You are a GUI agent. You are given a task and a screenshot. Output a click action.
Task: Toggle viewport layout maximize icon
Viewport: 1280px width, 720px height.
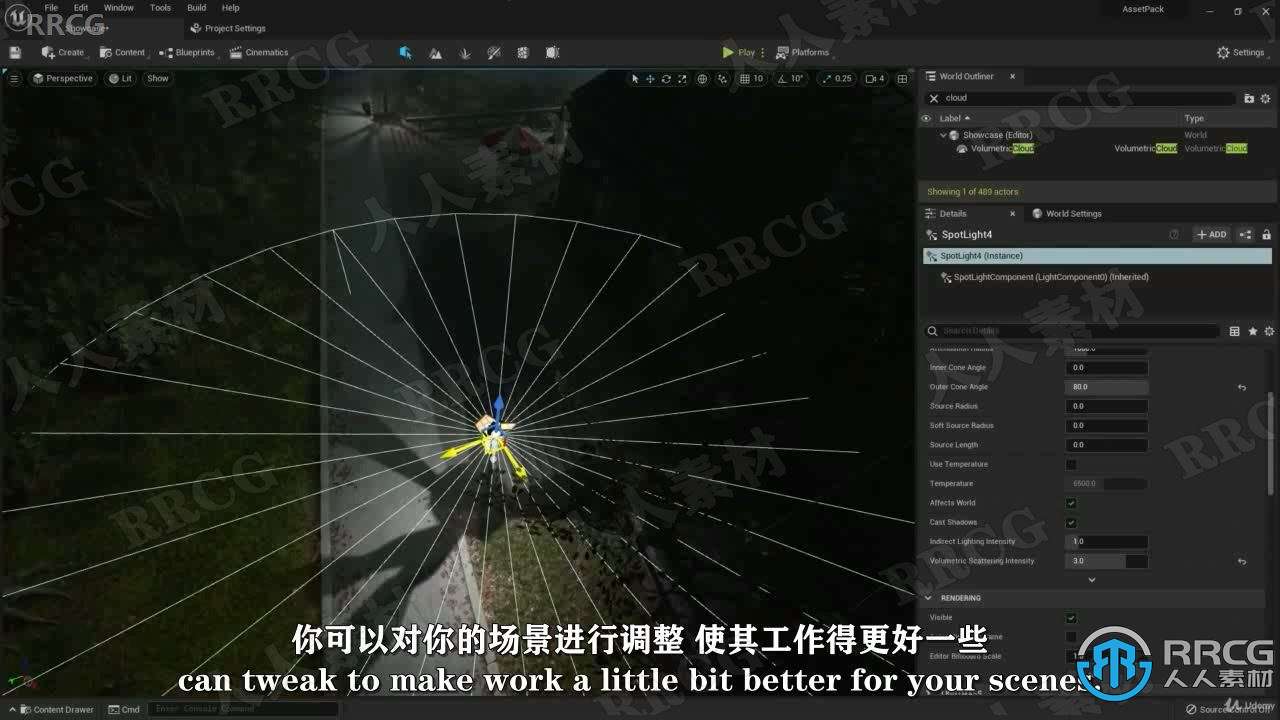pyautogui.click(x=902, y=78)
